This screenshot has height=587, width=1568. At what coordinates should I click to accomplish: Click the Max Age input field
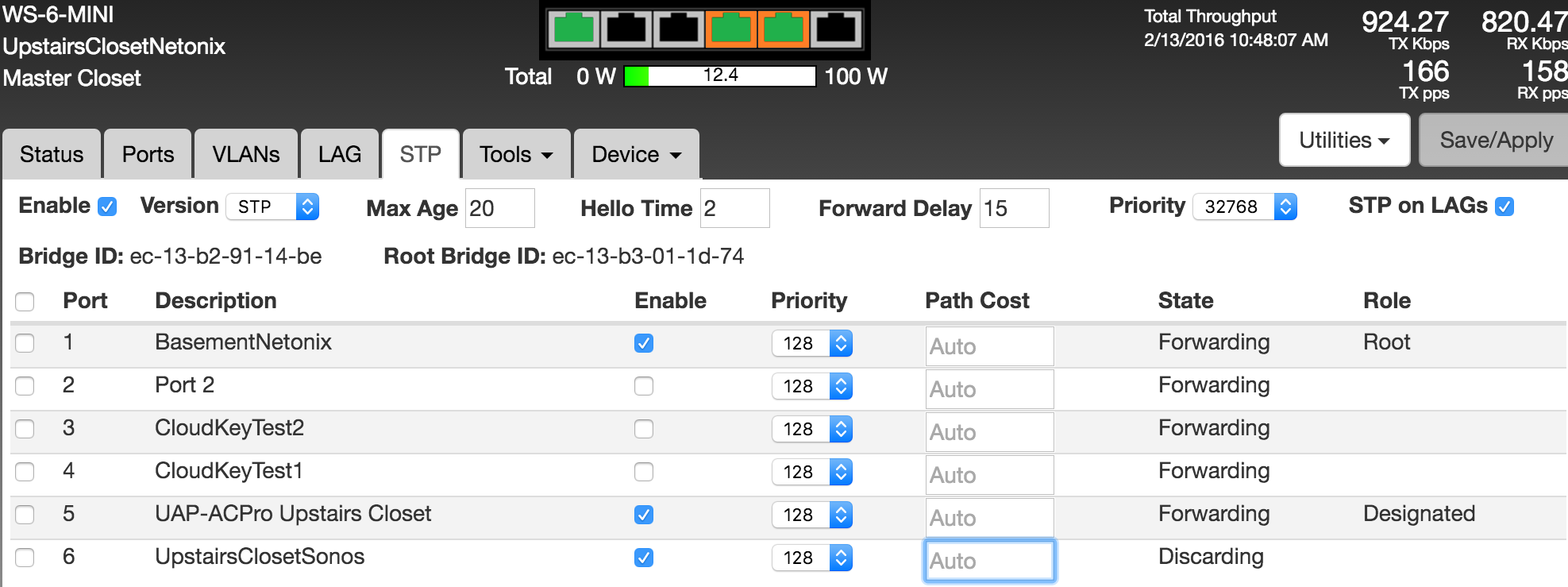[x=499, y=208]
